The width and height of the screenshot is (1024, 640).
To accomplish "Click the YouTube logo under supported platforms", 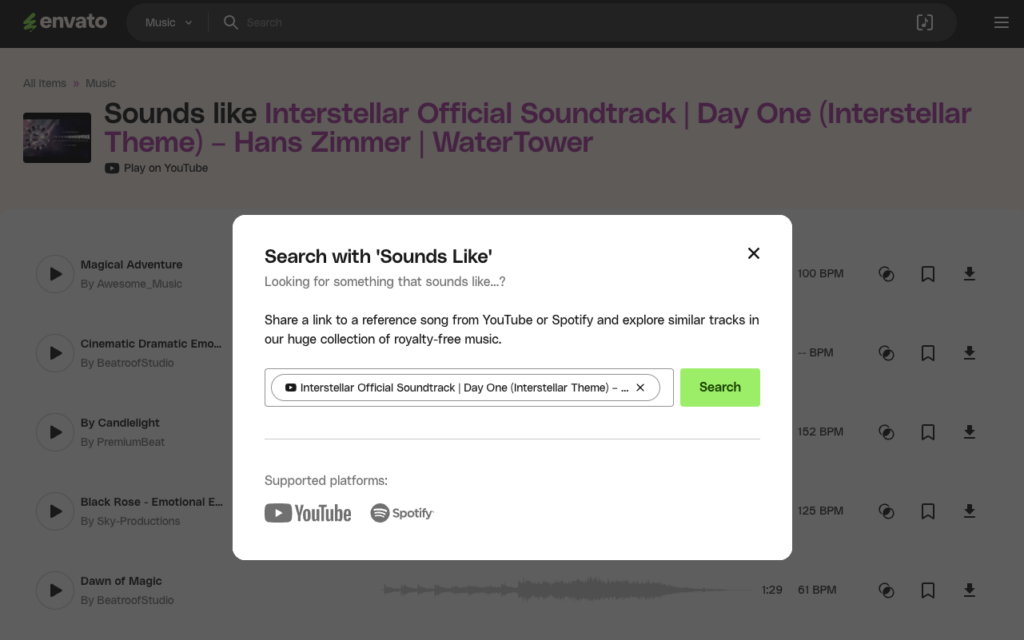I will point(307,512).
